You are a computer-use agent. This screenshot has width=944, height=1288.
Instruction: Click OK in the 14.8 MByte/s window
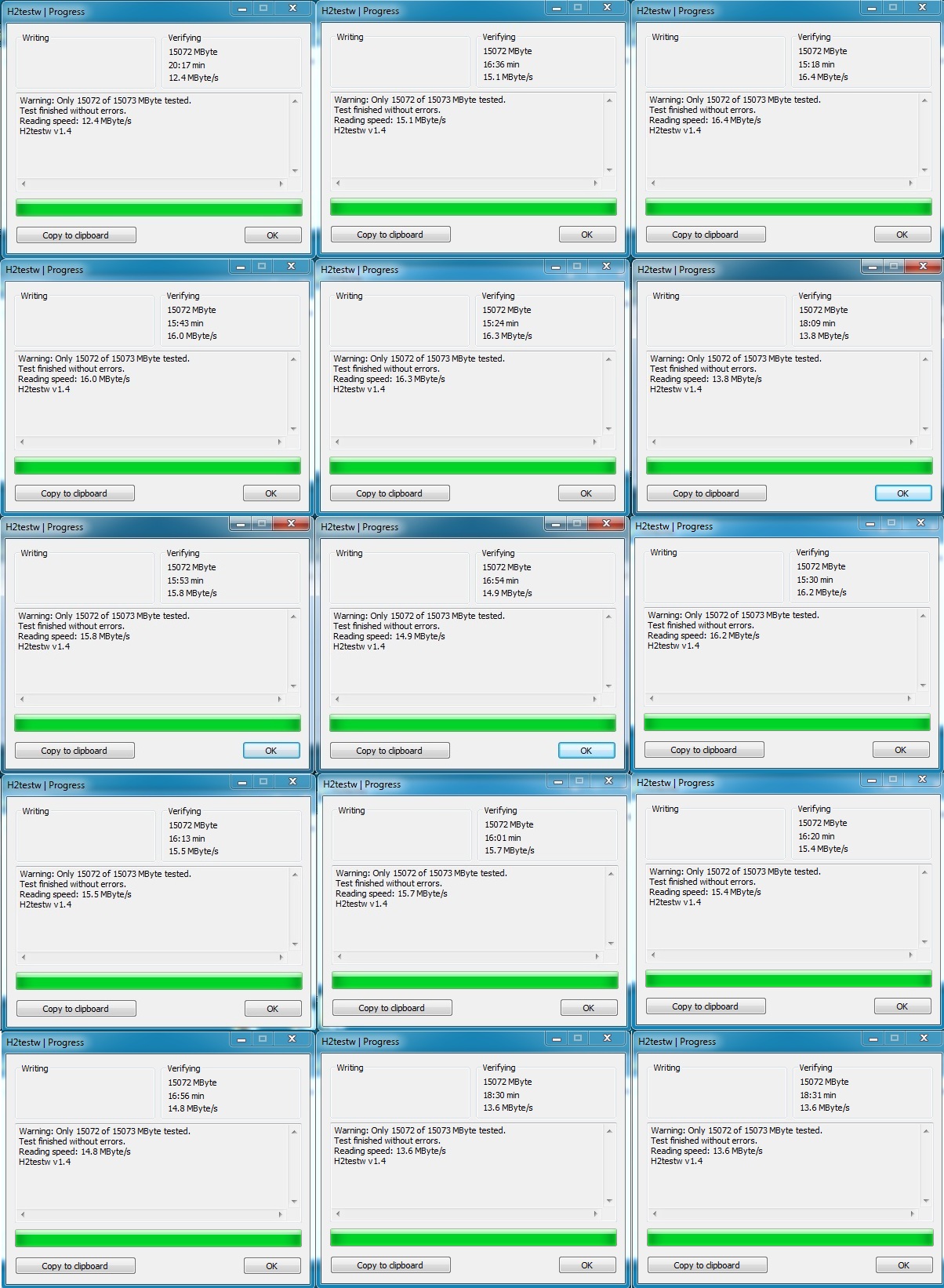[x=272, y=1266]
